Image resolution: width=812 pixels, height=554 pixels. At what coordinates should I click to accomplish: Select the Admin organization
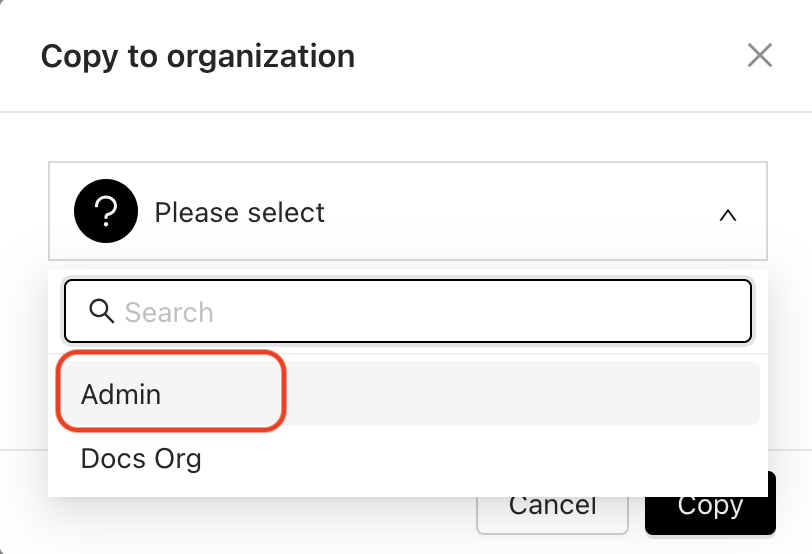click(121, 394)
